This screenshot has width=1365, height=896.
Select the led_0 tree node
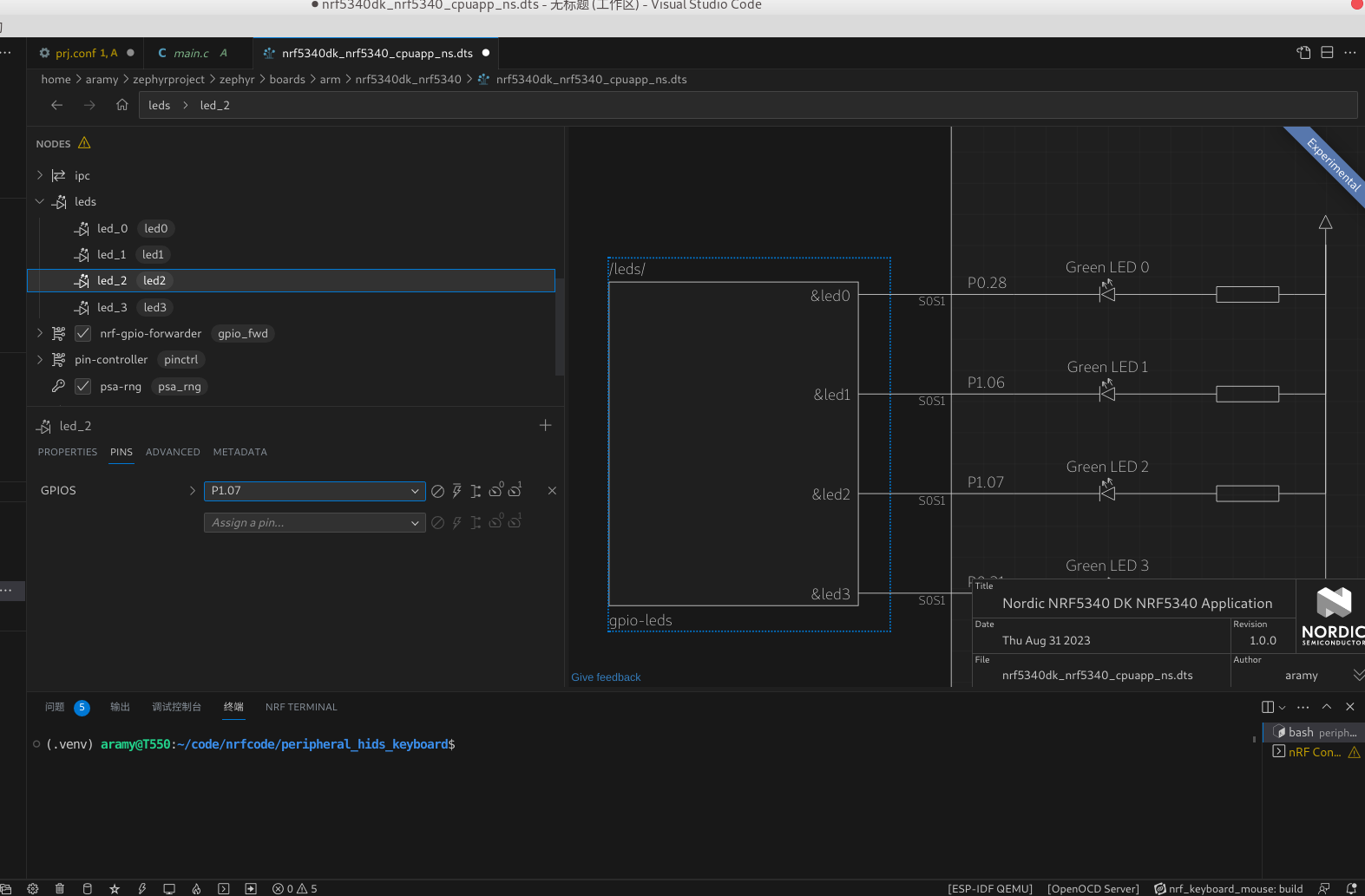pos(291,228)
